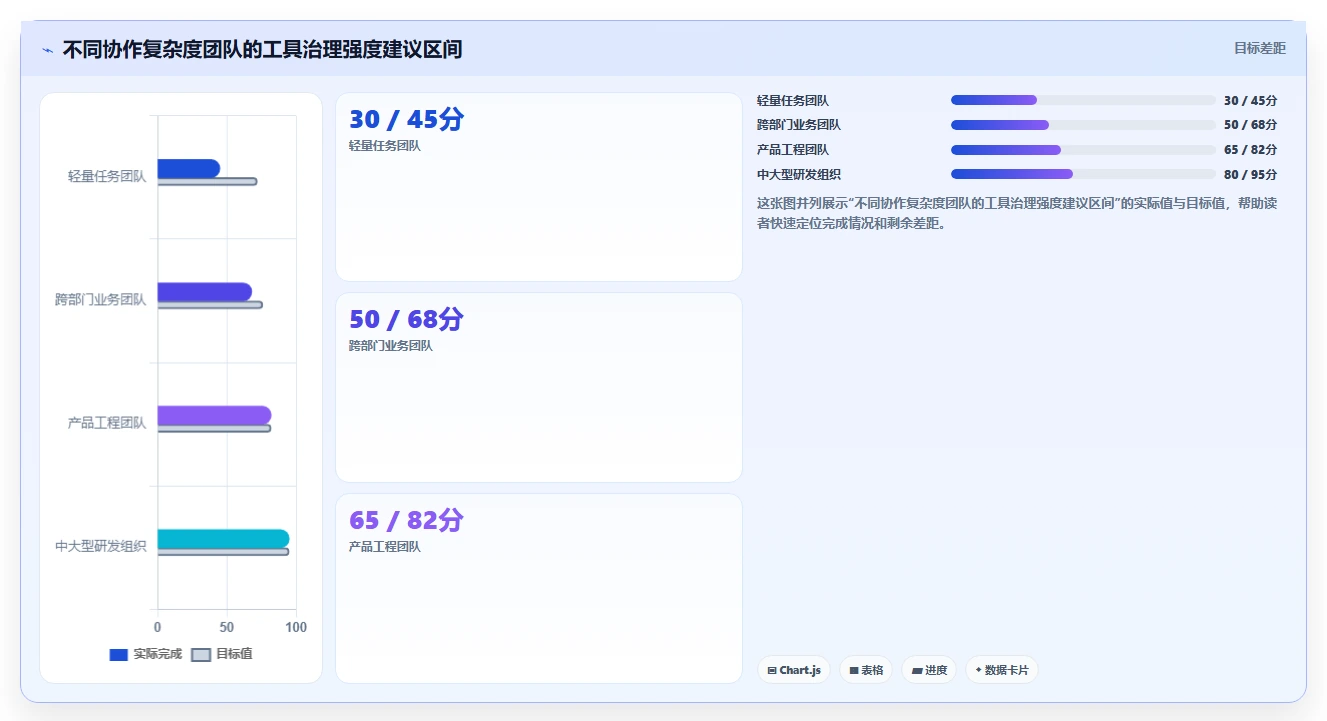1327x721 pixels.
Task: Click the 30 / 45分 data card
Action: [539, 187]
